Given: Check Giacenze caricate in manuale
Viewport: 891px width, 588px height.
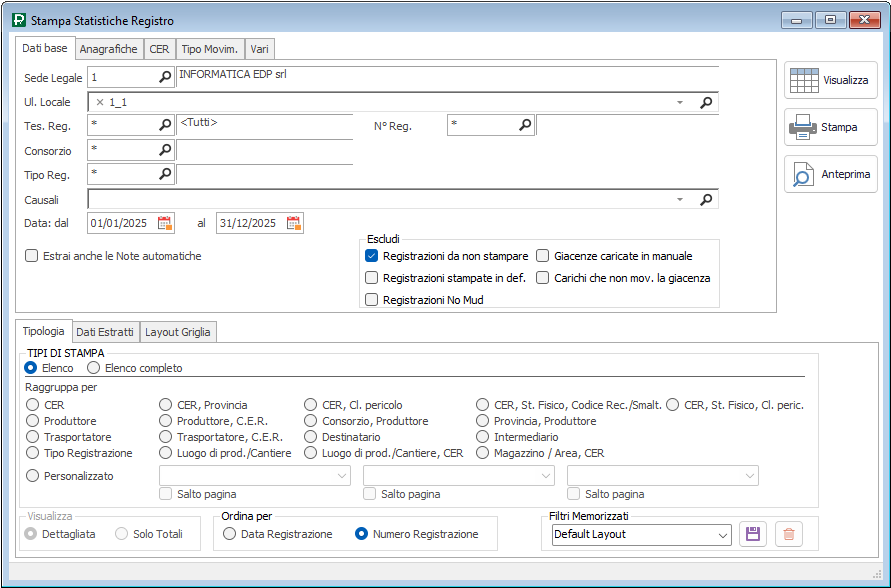Looking at the screenshot, I should [543, 256].
